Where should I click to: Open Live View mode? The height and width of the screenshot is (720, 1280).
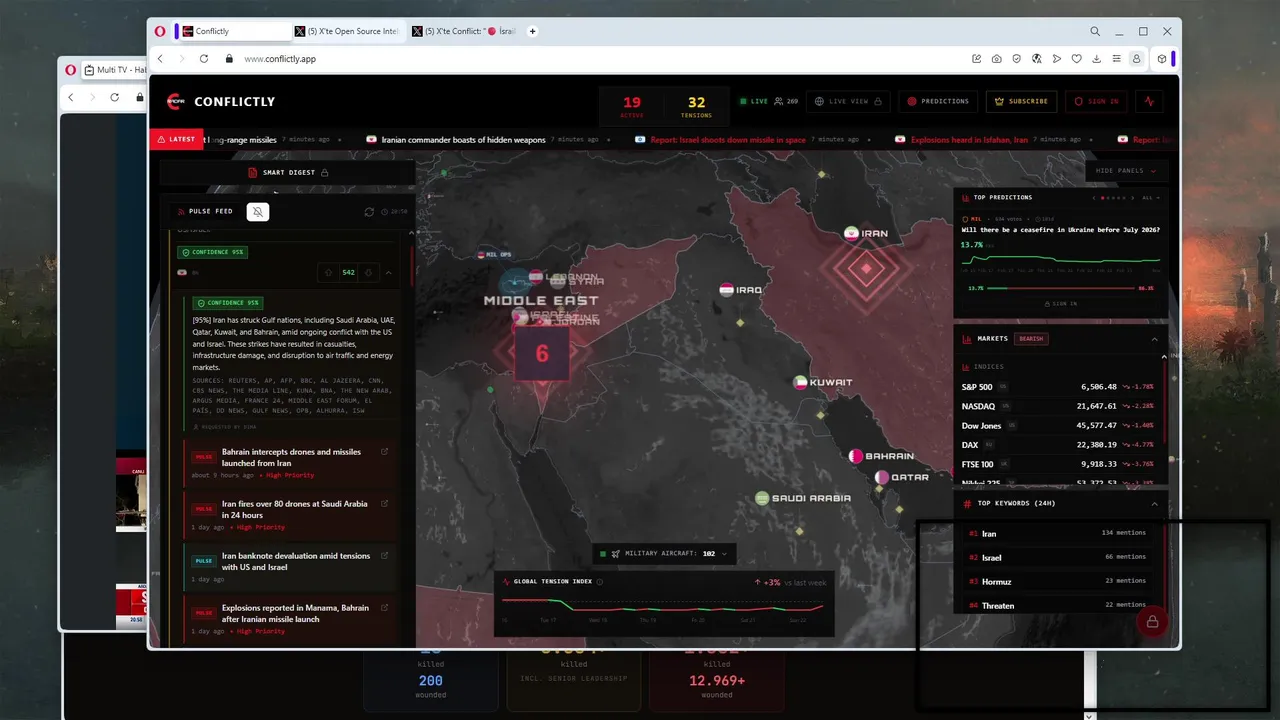pos(848,101)
